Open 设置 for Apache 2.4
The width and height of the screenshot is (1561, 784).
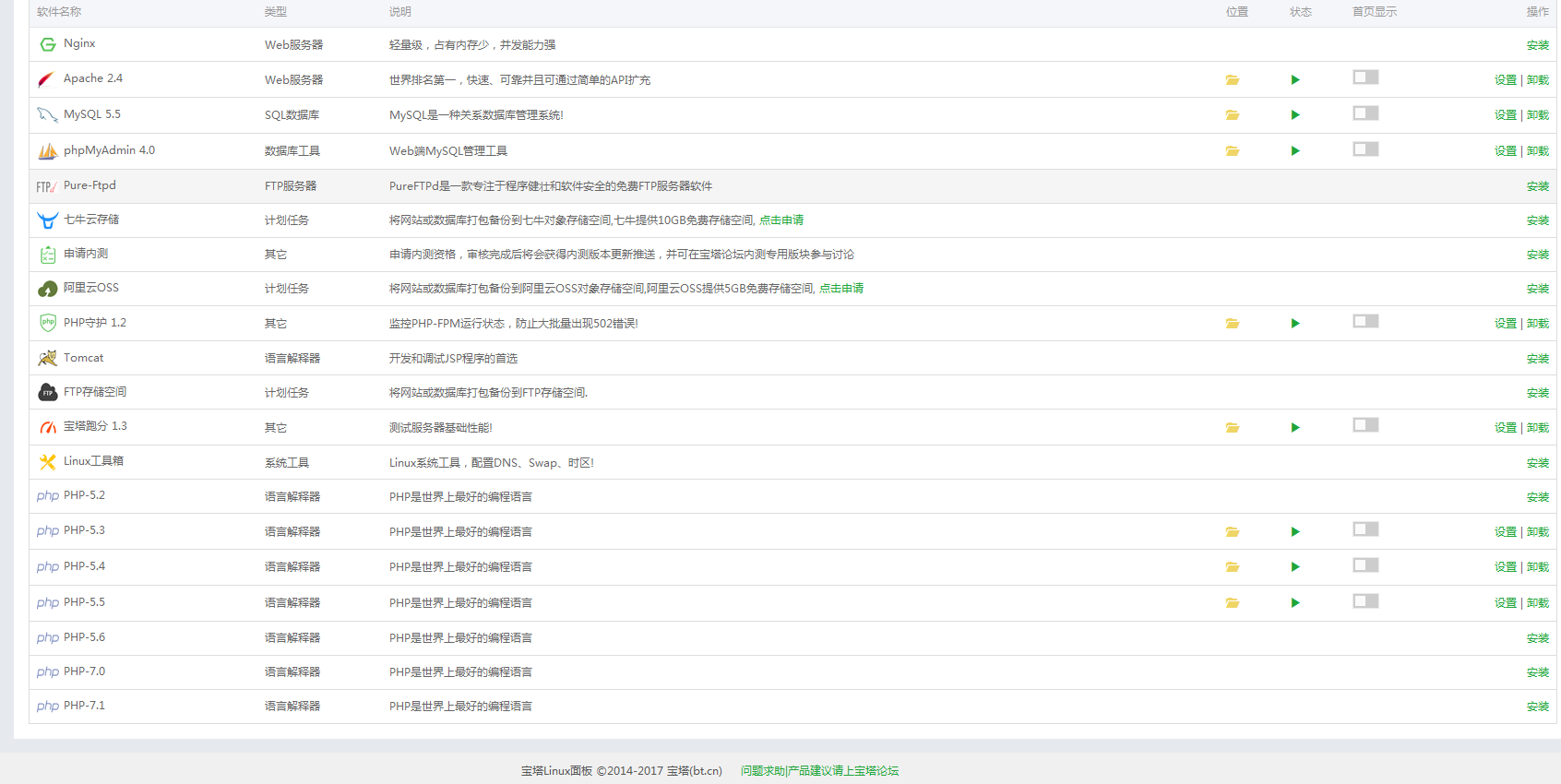pos(1506,80)
